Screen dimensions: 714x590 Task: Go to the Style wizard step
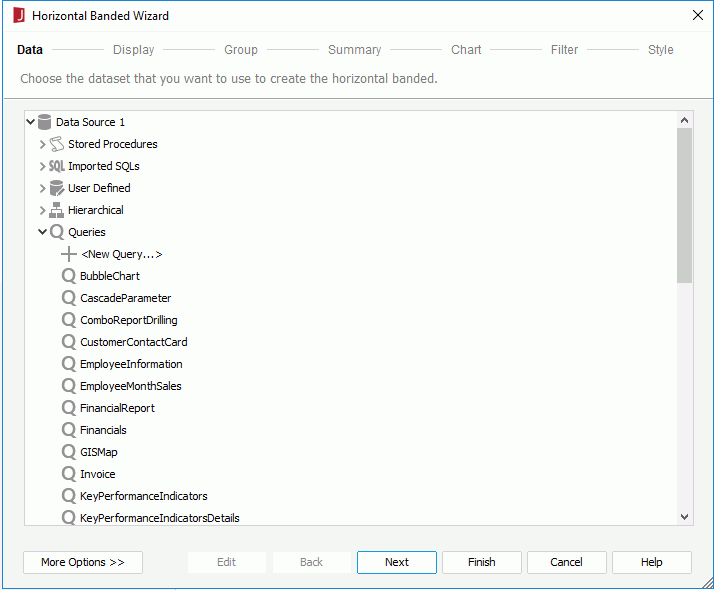[x=661, y=50]
